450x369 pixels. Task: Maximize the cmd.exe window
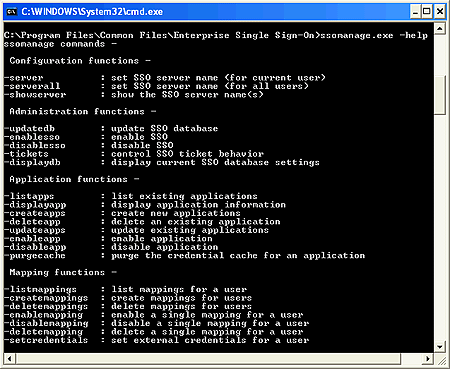tap(427, 12)
